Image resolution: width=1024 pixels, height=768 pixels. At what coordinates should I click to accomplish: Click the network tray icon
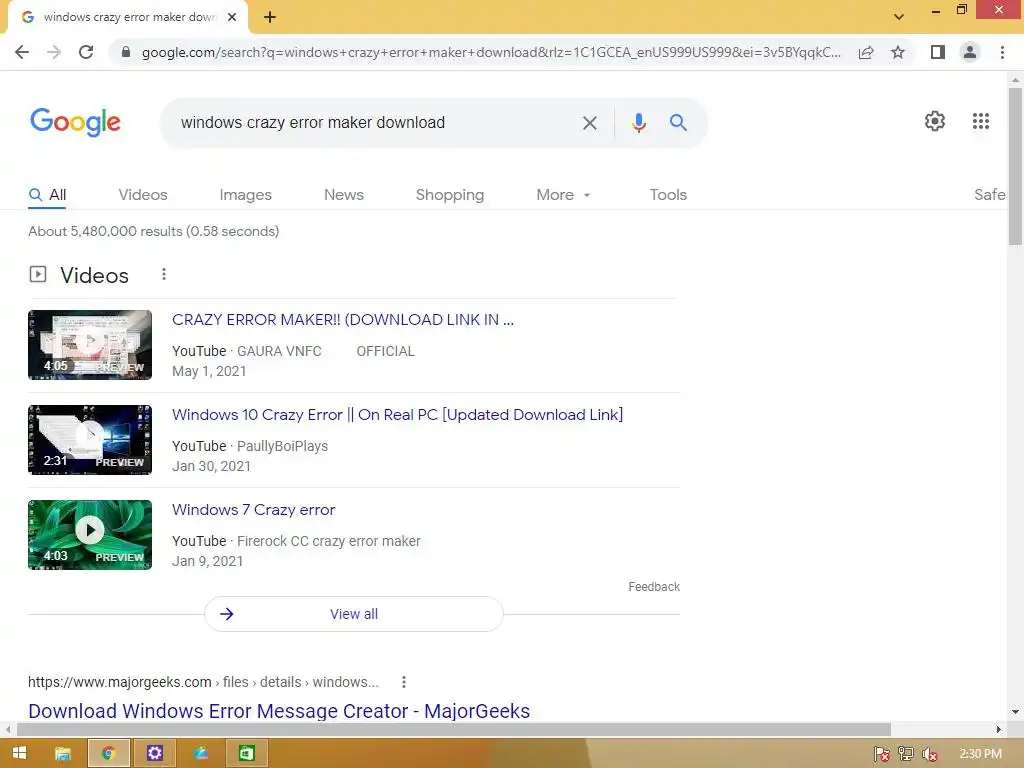click(906, 754)
